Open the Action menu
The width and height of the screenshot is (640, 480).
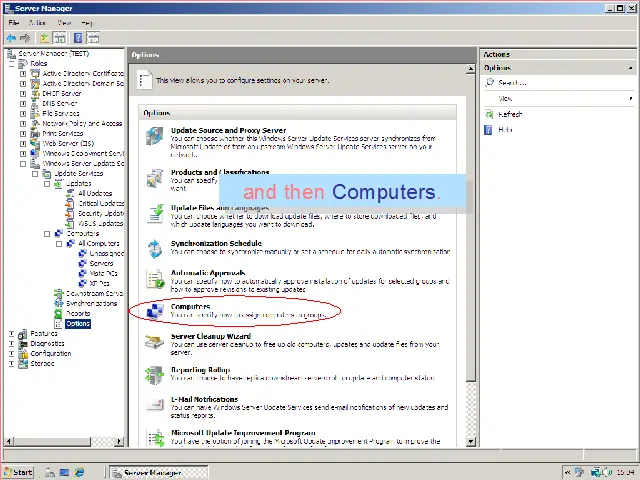click(x=37, y=22)
